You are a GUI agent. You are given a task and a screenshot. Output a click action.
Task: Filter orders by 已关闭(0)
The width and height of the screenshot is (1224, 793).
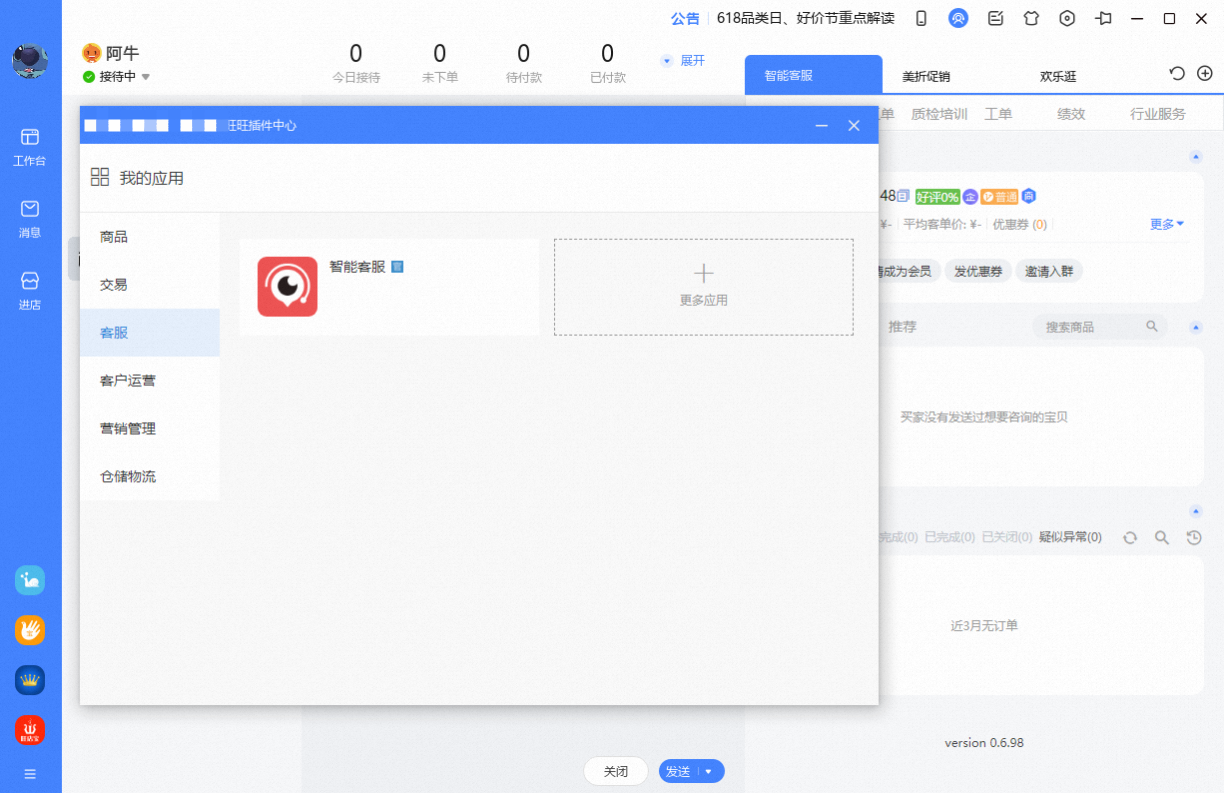click(1007, 537)
